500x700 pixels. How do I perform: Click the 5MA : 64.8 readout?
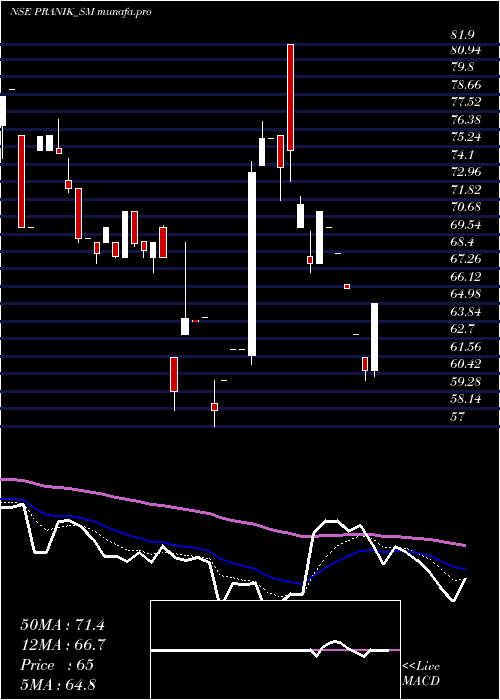[x=58, y=684]
